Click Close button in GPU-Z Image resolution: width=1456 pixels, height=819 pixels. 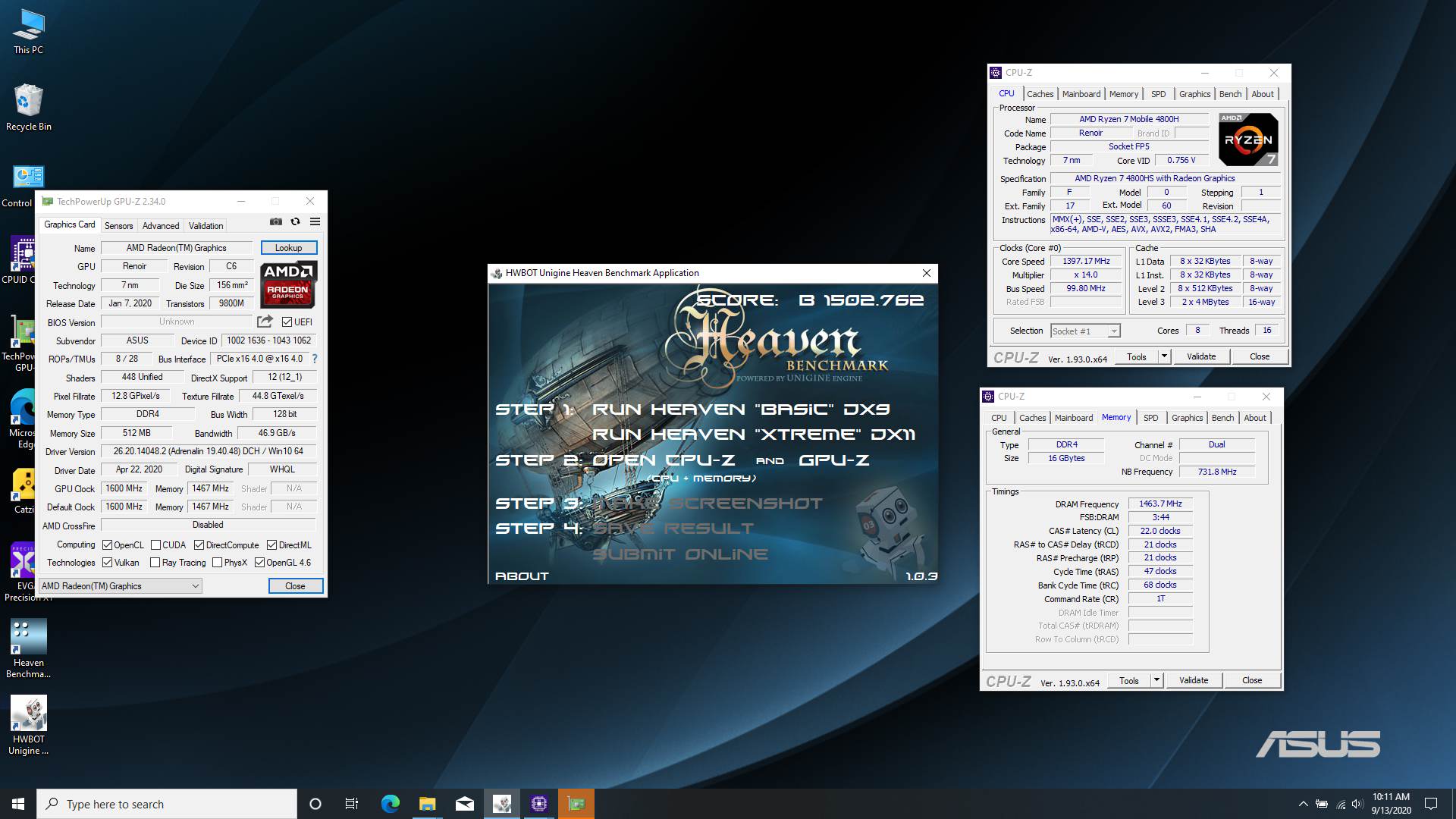pos(295,585)
